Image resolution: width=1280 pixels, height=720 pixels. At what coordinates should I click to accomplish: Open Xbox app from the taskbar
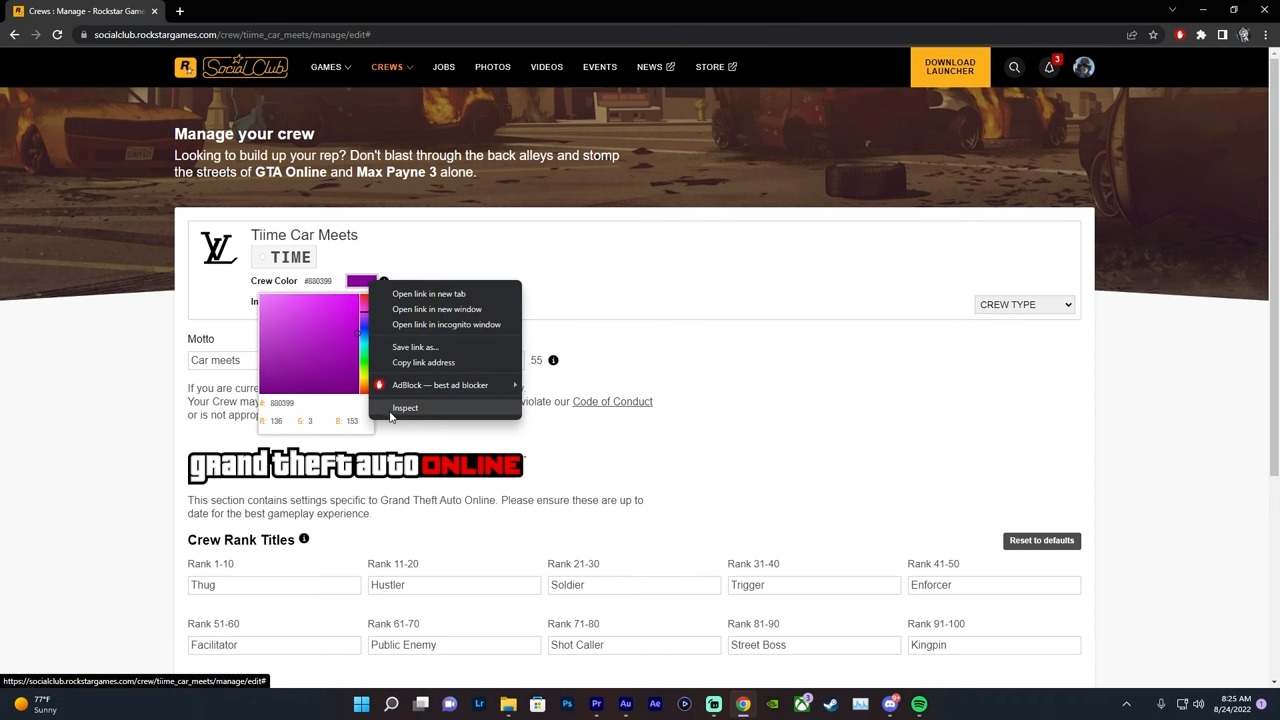click(x=802, y=704)
